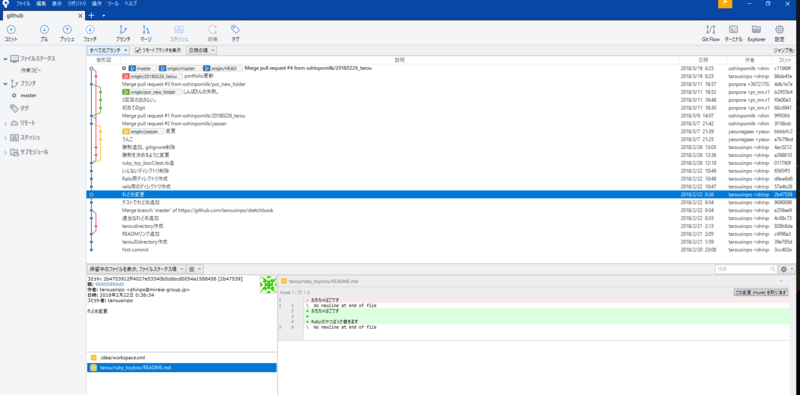Screen dimensions: 800x395
Task: Click the Branches (ブランチ) icon in sidebar
Action: 14,83
